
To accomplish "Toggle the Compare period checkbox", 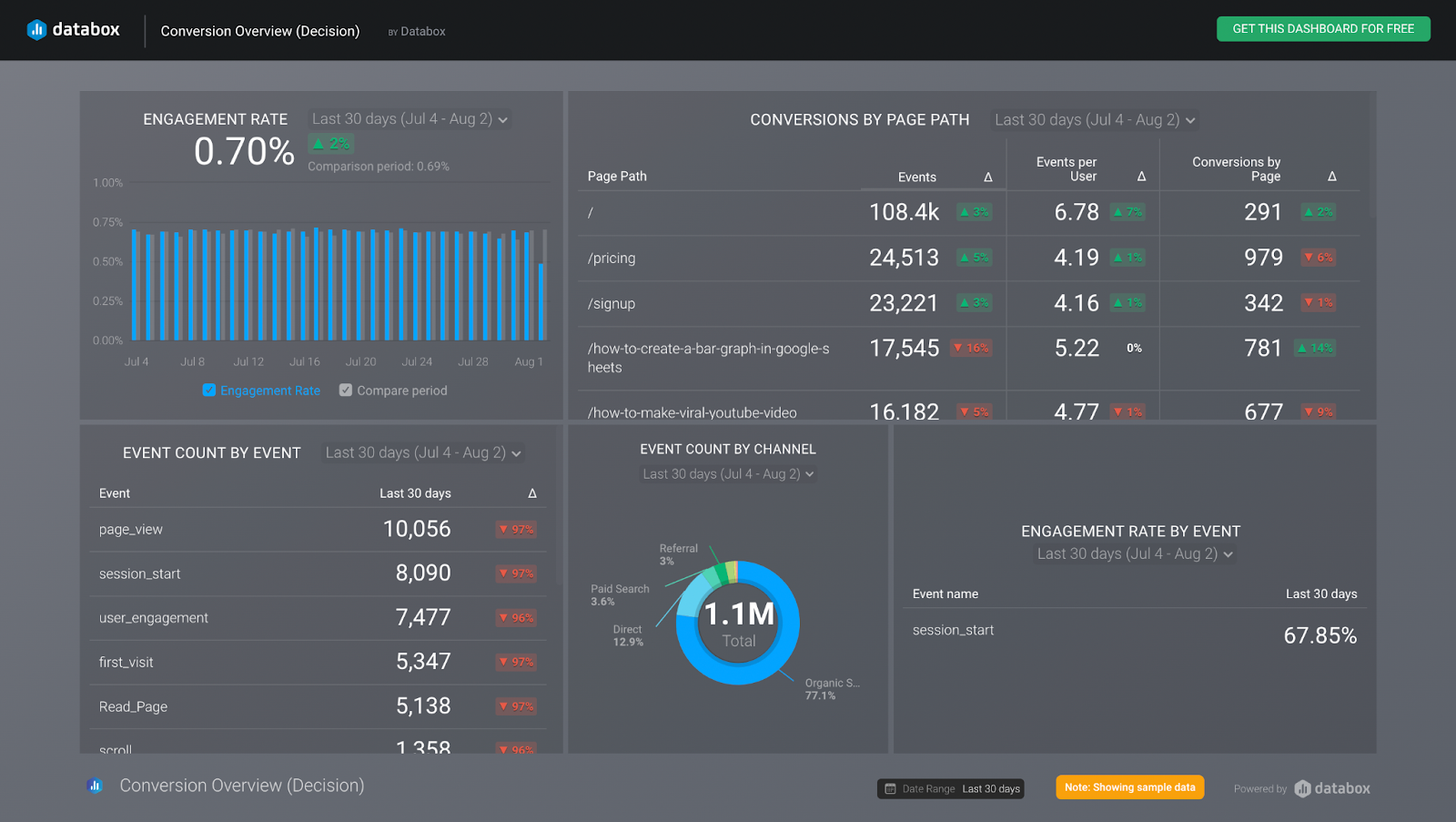I will click(346, 391).
